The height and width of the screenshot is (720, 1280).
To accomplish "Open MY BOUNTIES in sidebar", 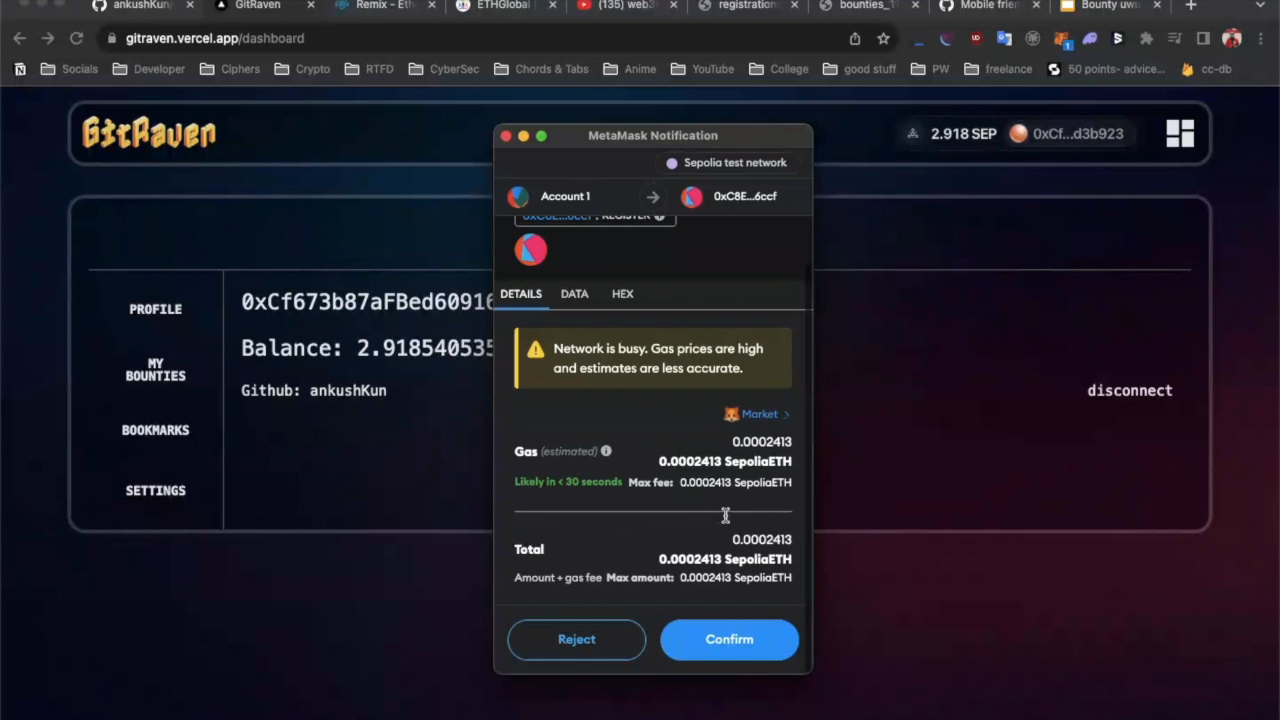I will 155,370.
